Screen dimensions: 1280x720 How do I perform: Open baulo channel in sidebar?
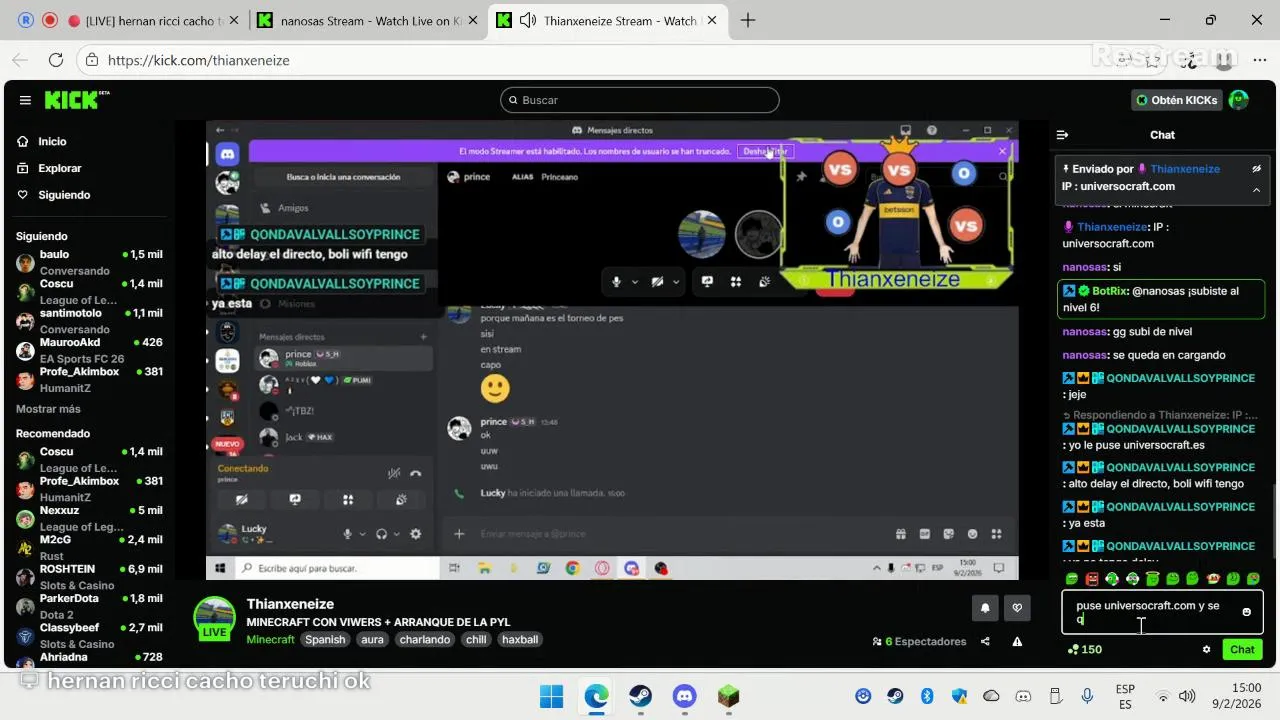(x=89, y=262)
